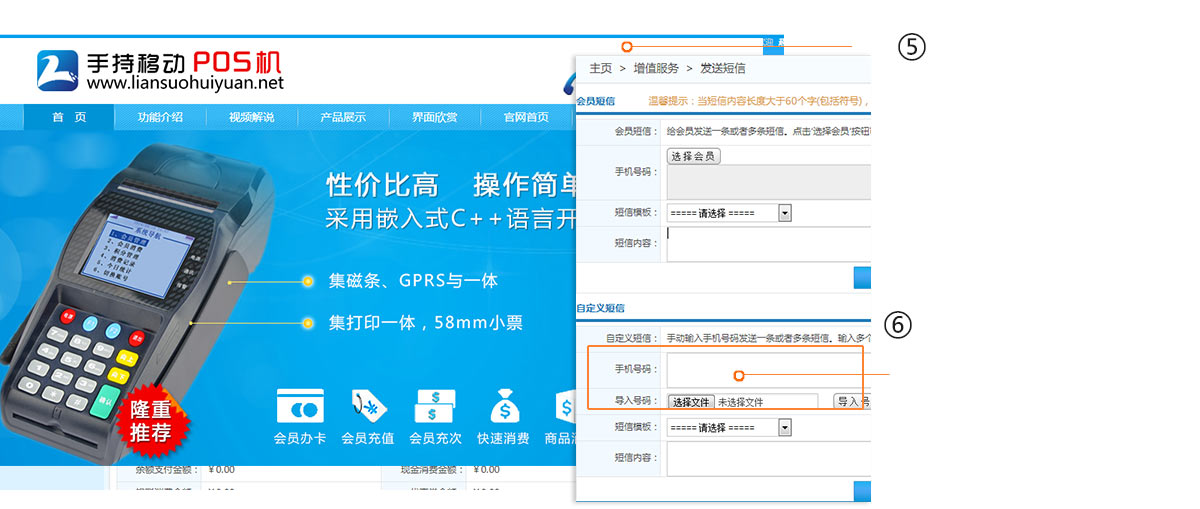Click the blue button under member SMS content
The image size is (1200, 509).
(862, 278)
